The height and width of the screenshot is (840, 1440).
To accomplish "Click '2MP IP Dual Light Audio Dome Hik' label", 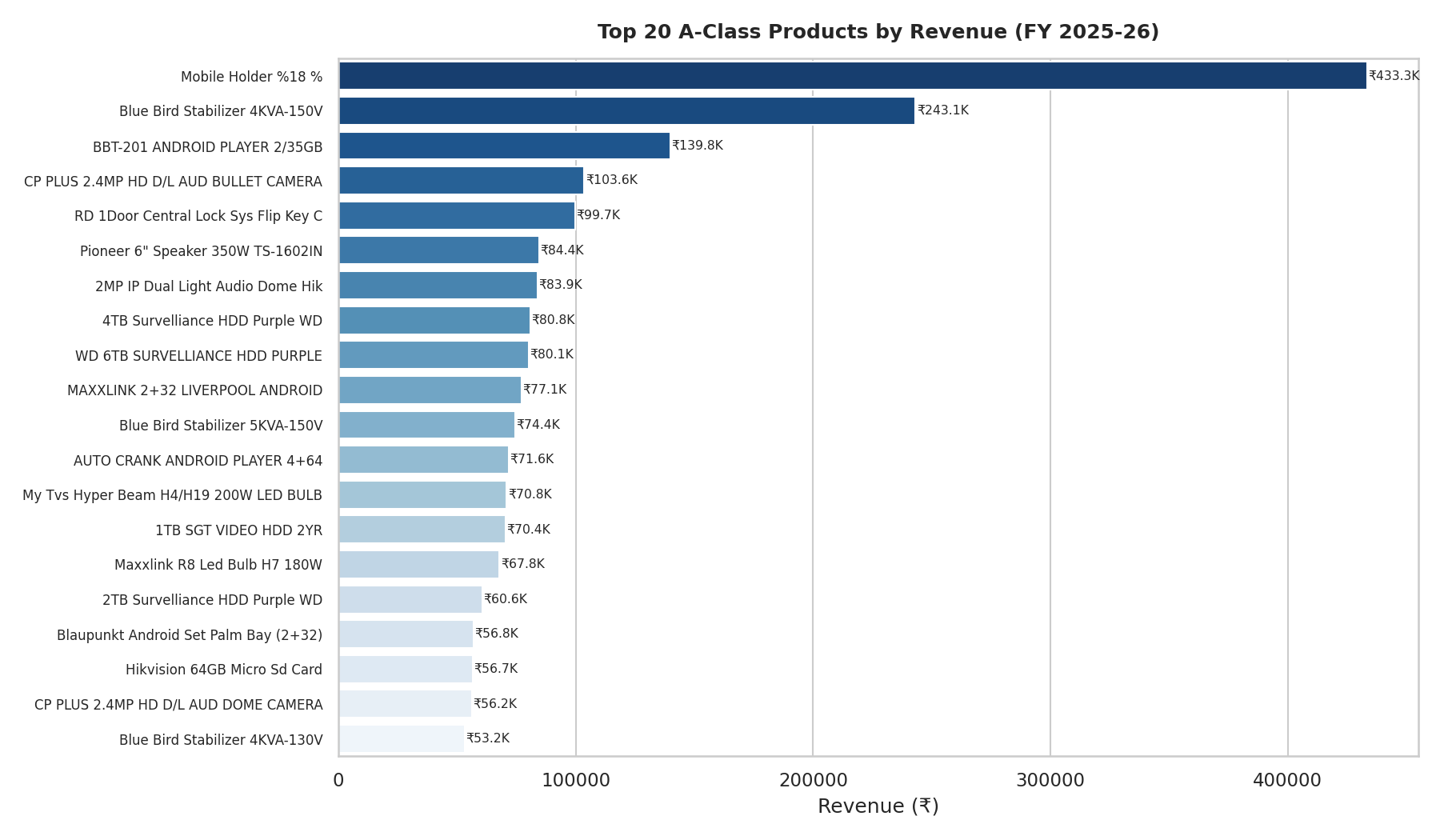I will (209, 286).
